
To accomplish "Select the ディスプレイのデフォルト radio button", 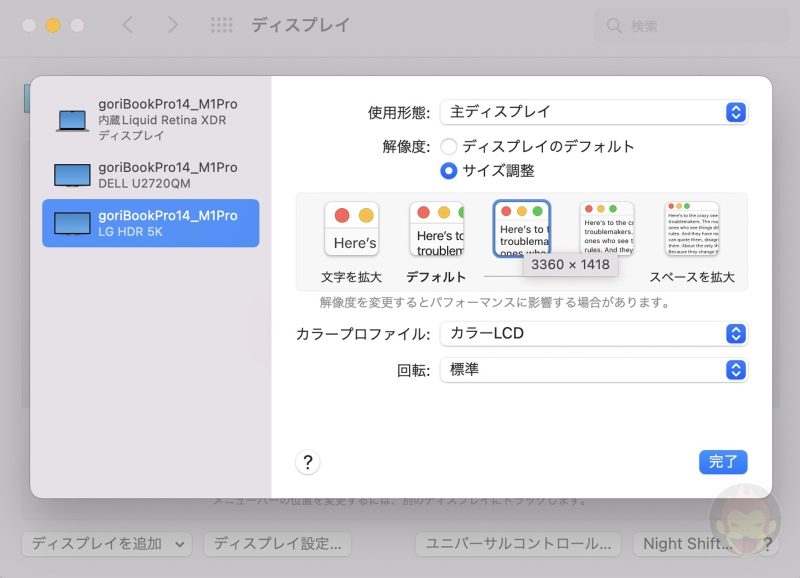I will (x=449, y=147).
